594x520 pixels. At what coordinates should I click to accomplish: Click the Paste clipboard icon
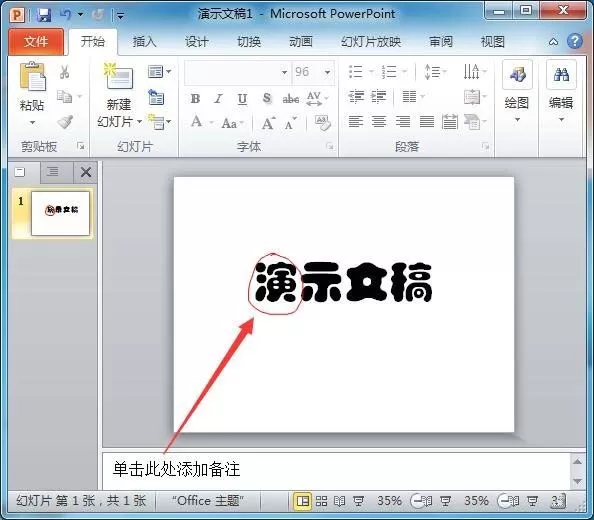(x=33, y=77)
